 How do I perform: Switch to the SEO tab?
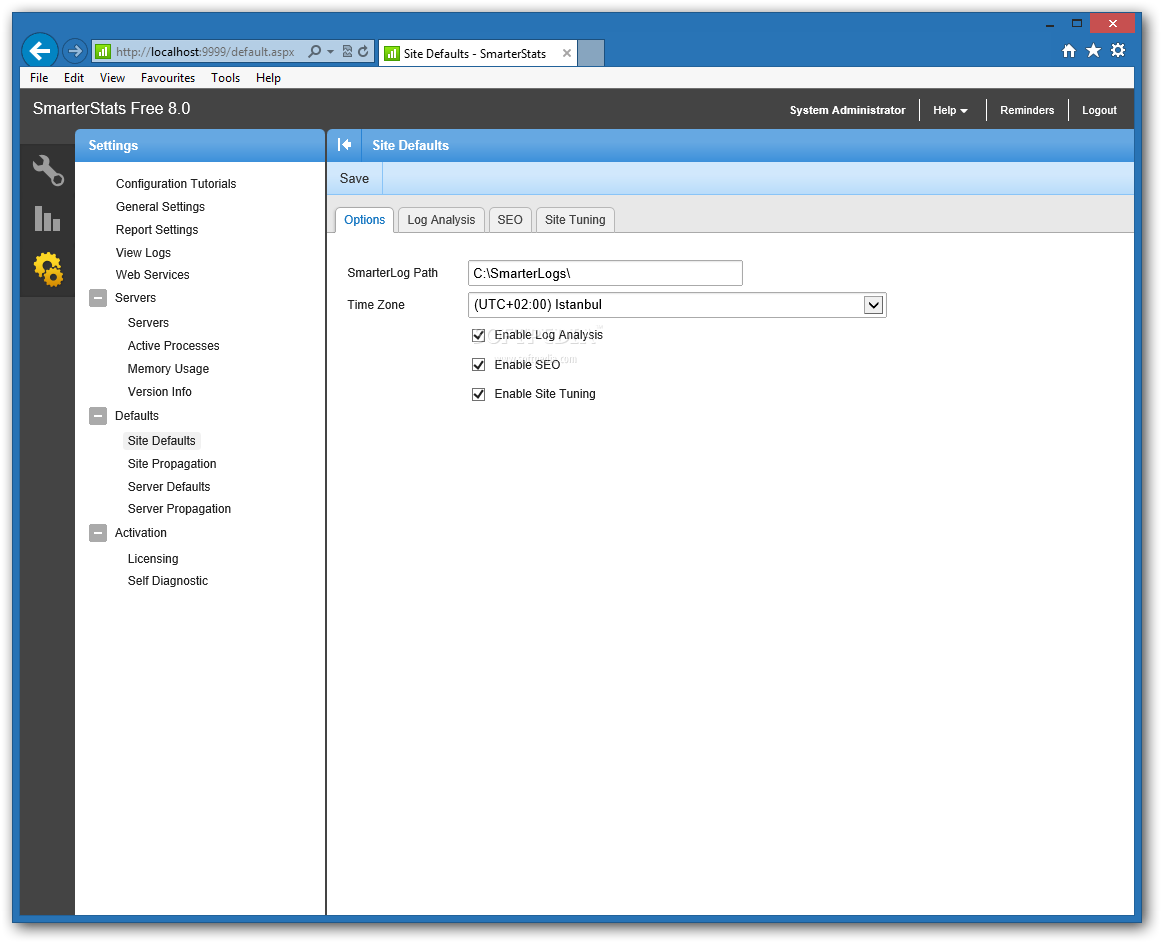[x=510, y=220]
